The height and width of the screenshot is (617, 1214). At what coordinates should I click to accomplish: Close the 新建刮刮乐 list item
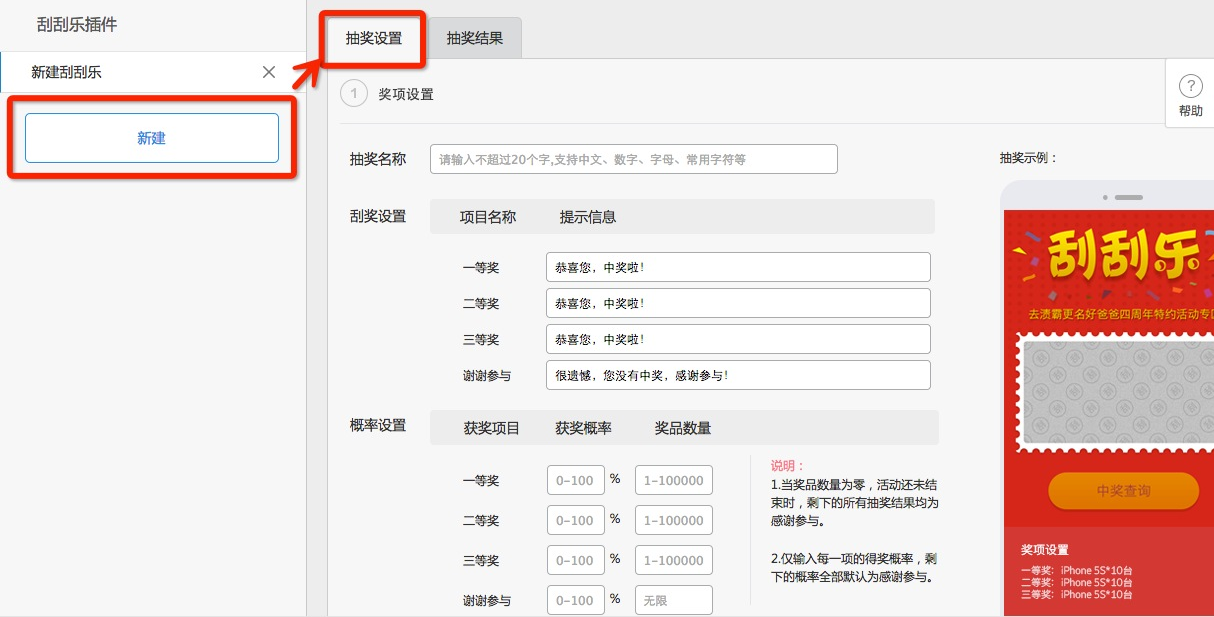click(268, 72)
